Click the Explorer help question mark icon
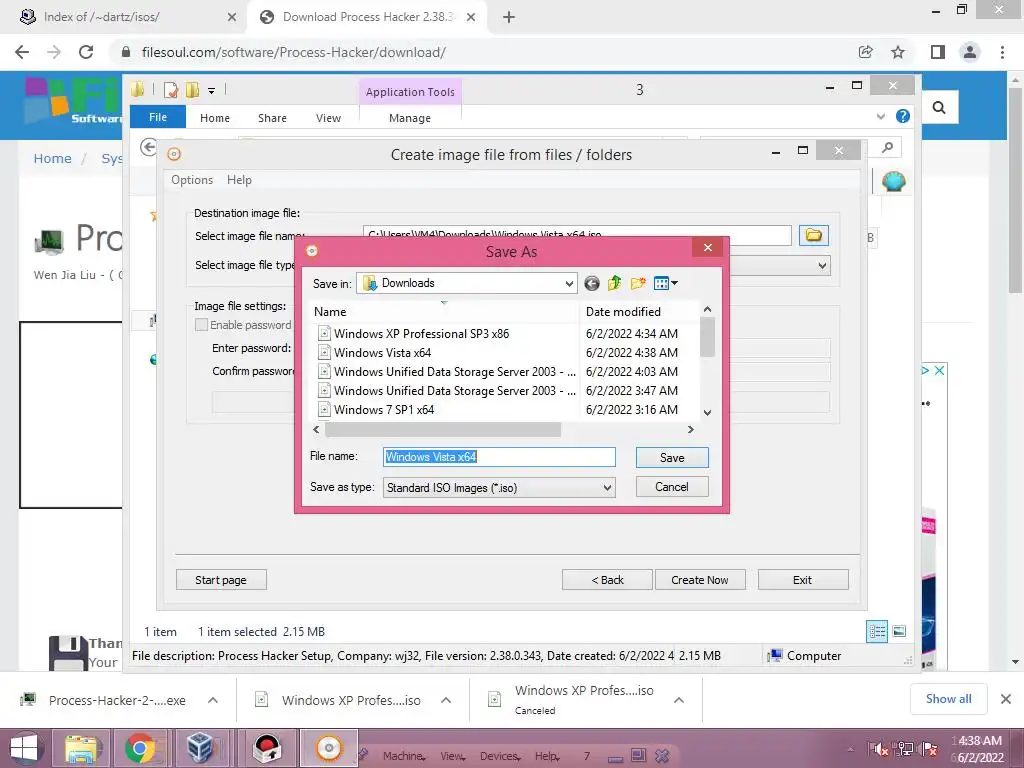Viewport: 1024px width, 768px height. pyautogui.click(x=903, y=116)
